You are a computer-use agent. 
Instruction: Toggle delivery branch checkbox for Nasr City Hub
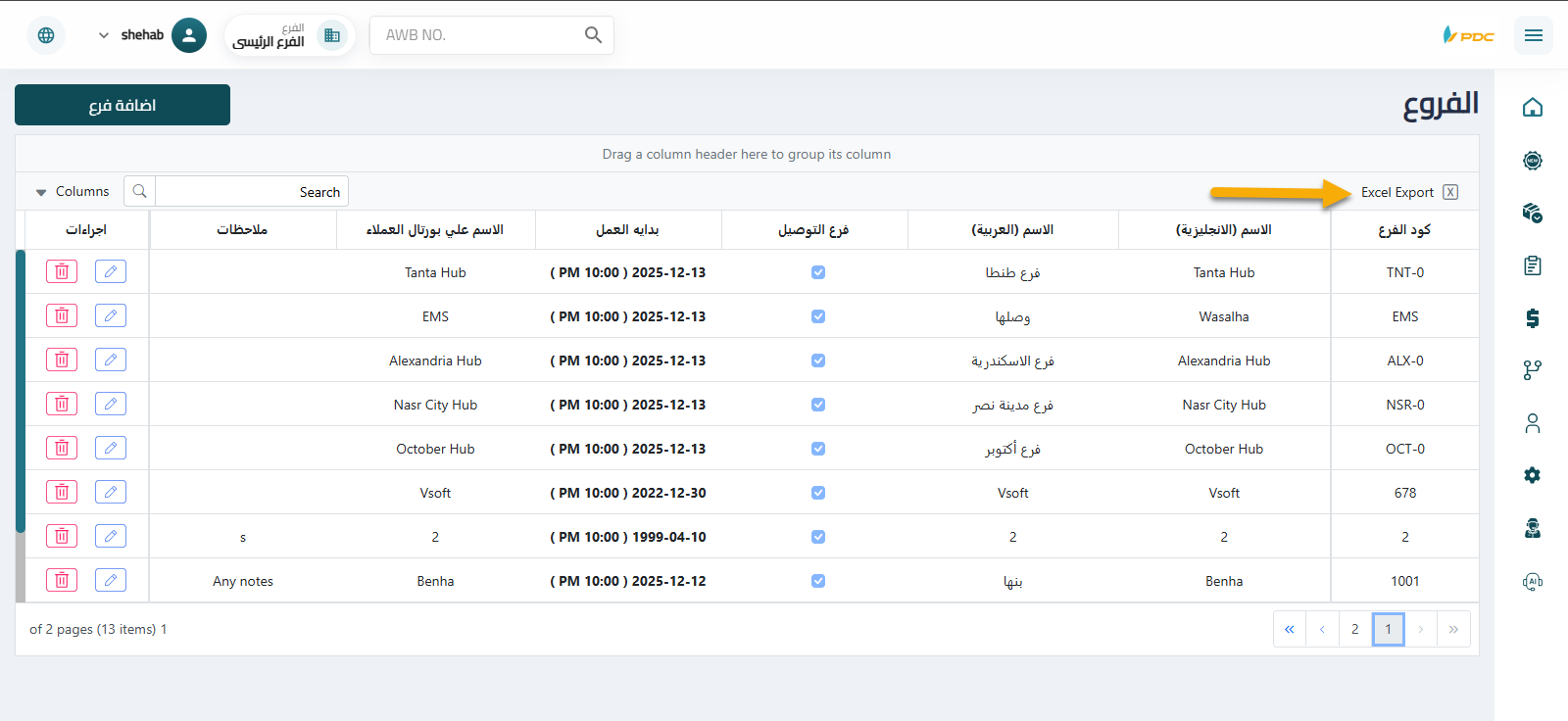[818, 405]
